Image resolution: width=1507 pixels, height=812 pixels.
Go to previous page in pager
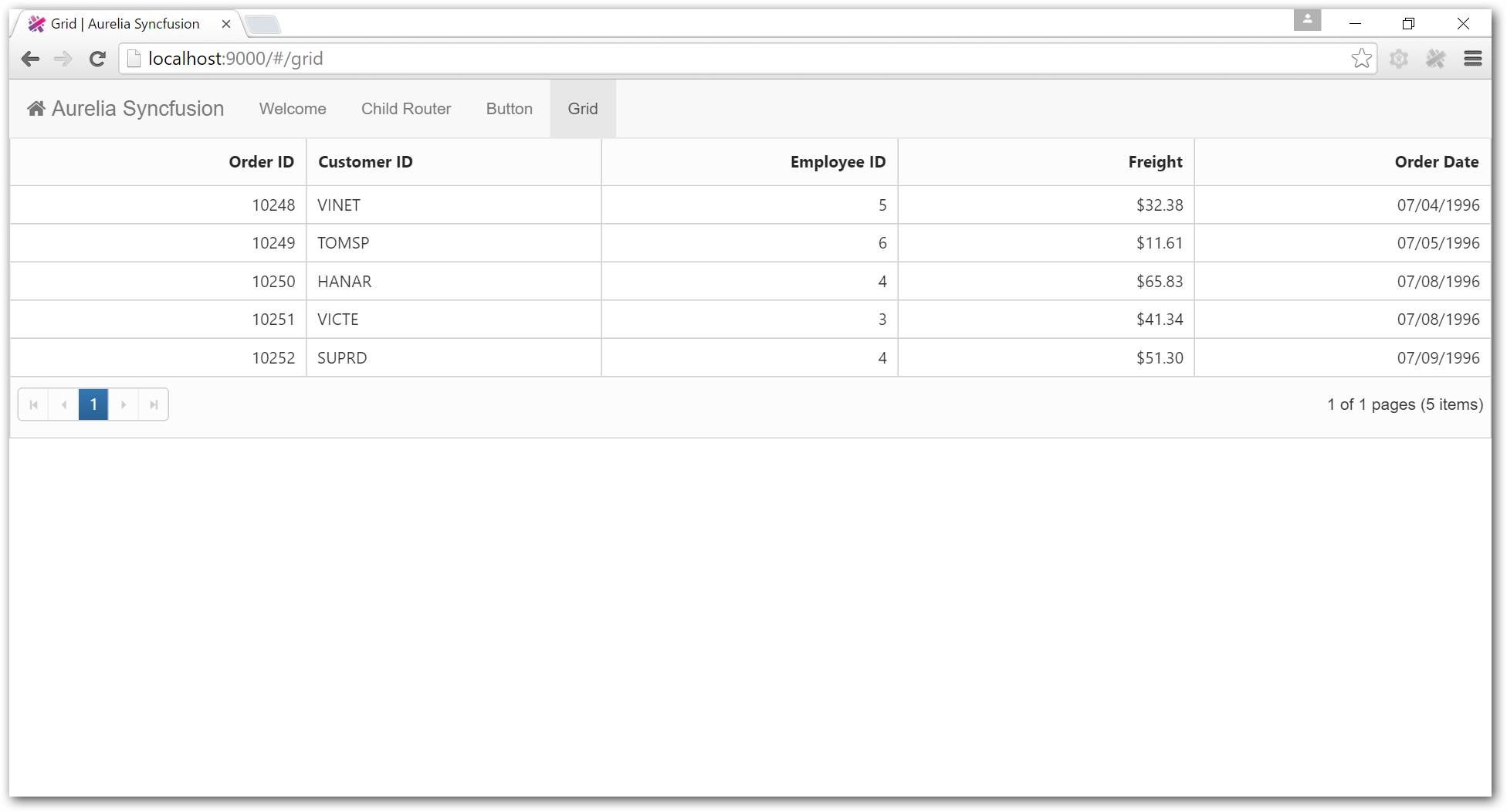(63, 404)
